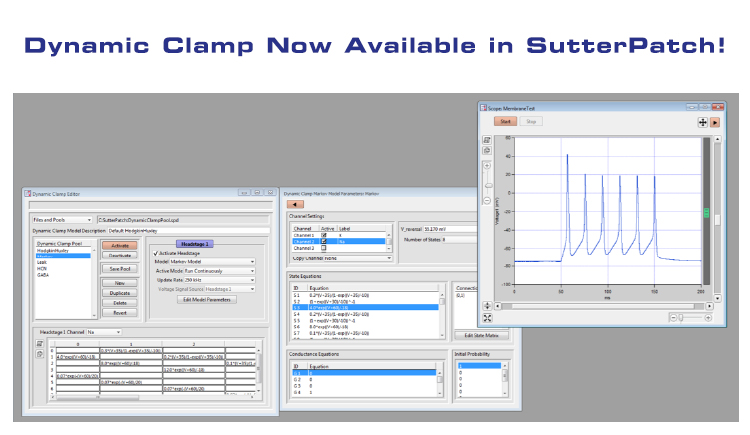Select state equation row S7
The height and width of the screenshot is (435, 750).
(365, 333)
